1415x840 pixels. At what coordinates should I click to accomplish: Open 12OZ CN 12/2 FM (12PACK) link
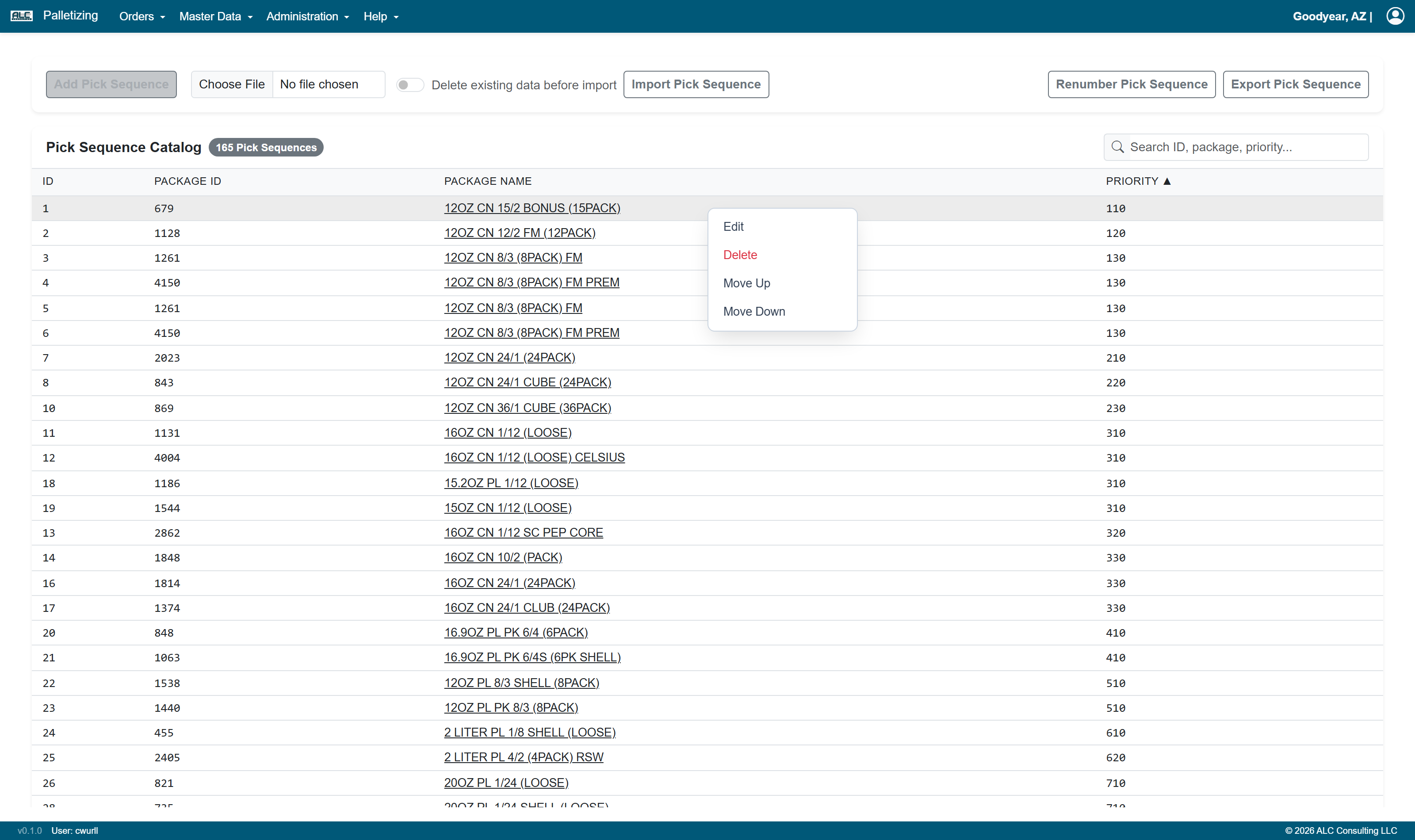pyautogui.click(x=520, y=233)
